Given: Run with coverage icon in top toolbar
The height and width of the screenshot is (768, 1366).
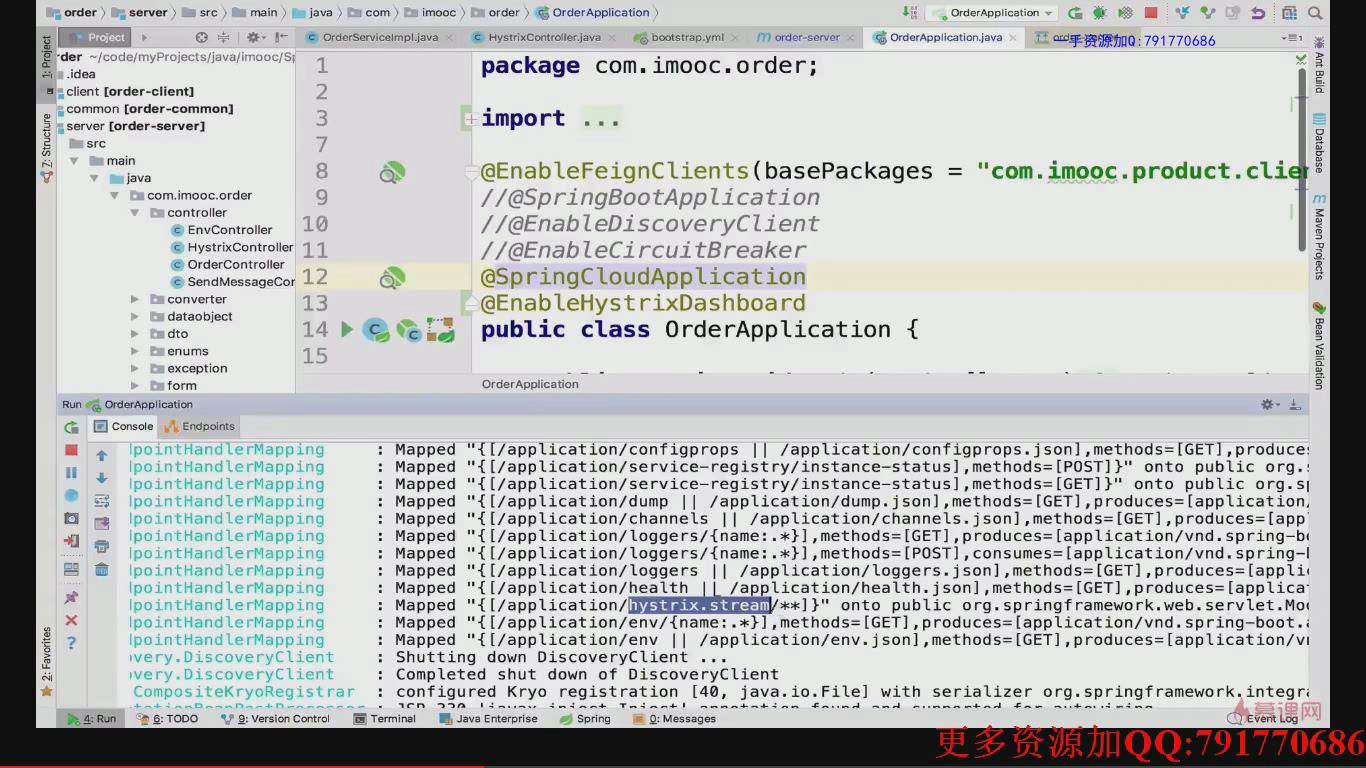Looking at the screenshot, I should 1126,13.
